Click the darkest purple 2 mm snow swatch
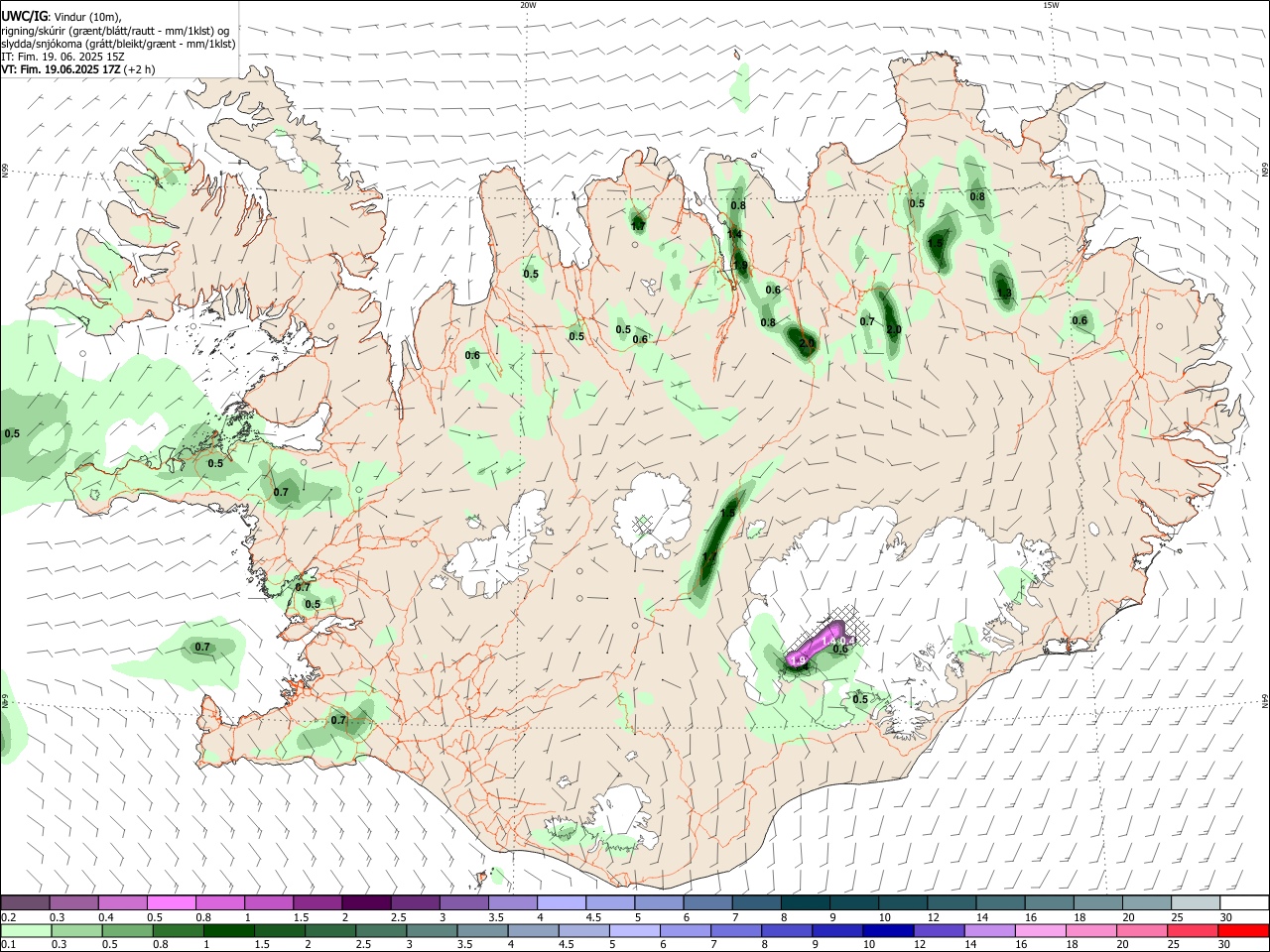 coord(366,903)
